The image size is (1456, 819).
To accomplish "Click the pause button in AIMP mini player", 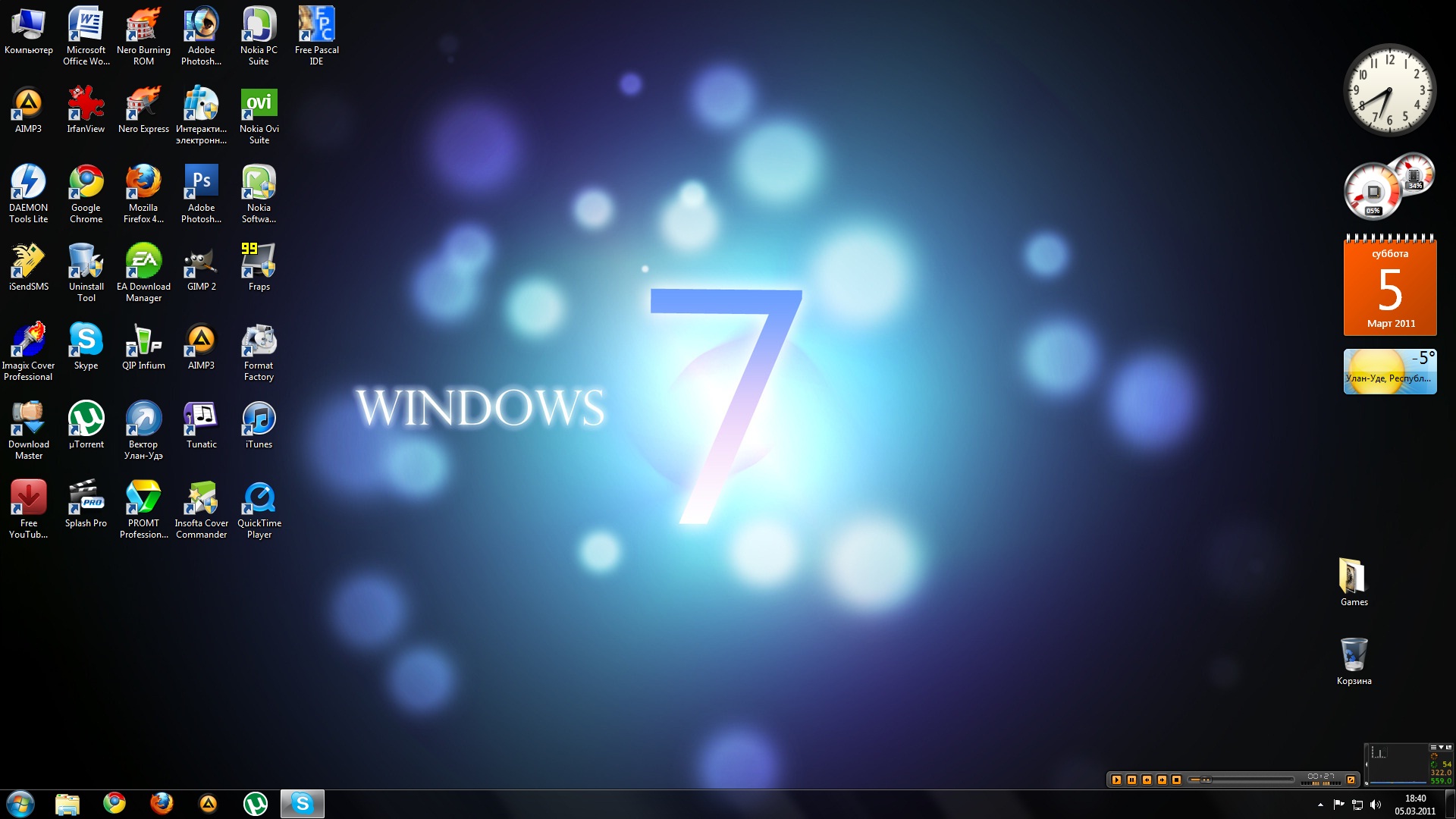I will click(x=1131, y=780).
